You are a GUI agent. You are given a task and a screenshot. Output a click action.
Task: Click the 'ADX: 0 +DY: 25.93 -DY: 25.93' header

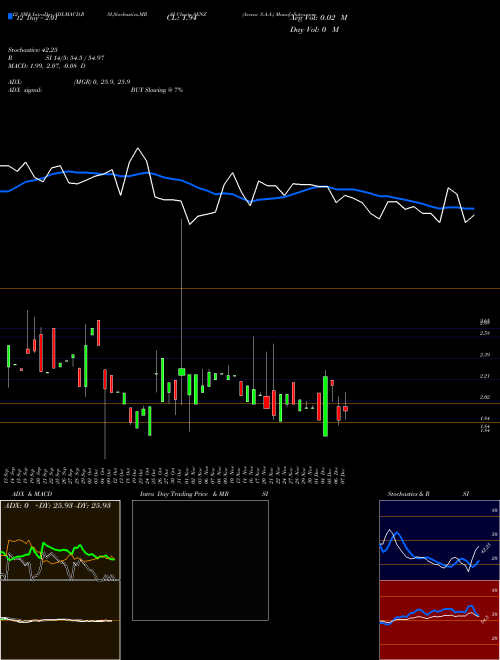(x=58, y=505)
